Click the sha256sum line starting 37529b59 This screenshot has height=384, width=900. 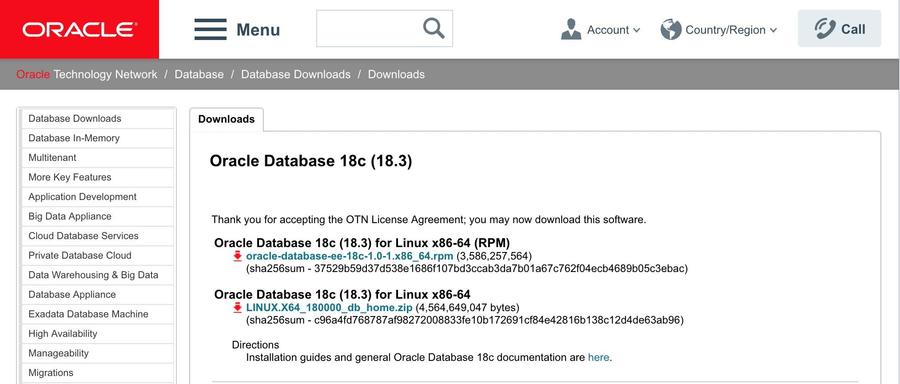(x=467, y=269)
